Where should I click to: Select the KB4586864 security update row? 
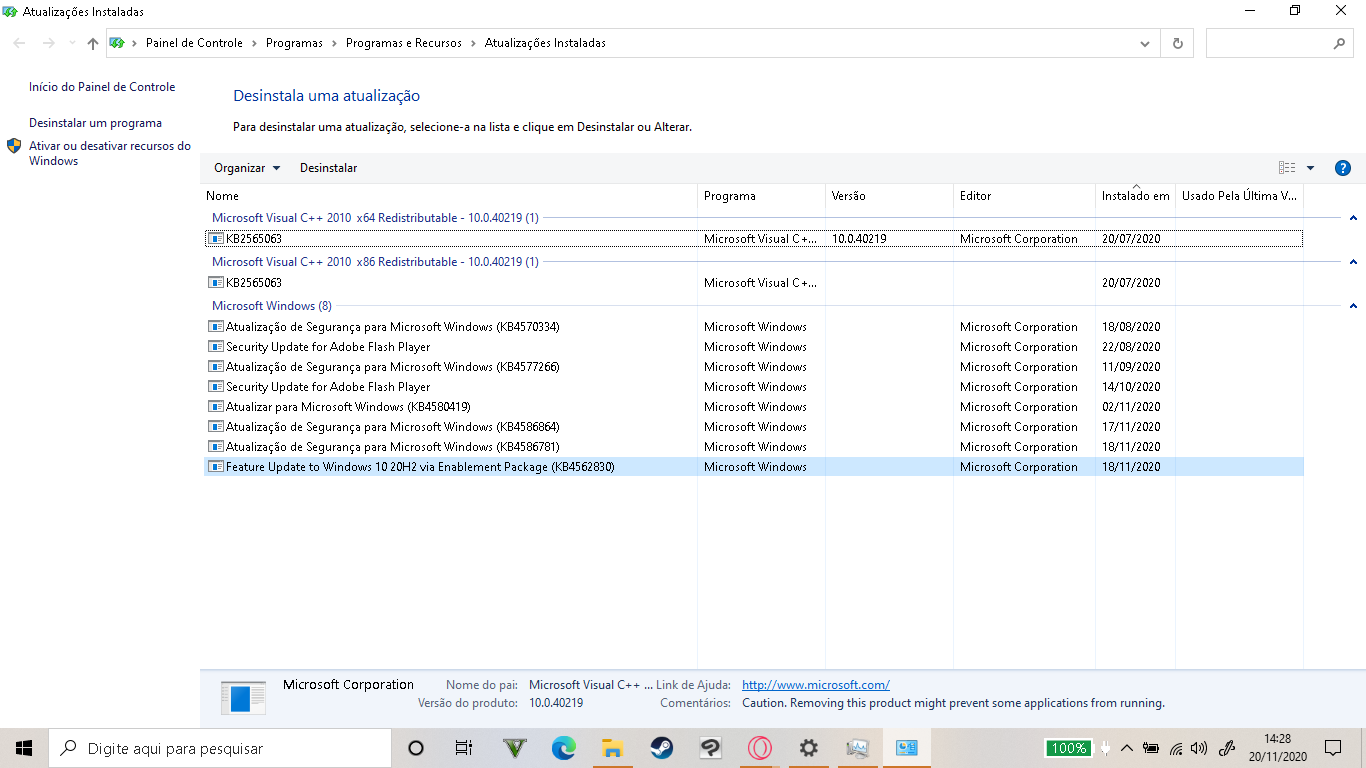pos(753,427)
